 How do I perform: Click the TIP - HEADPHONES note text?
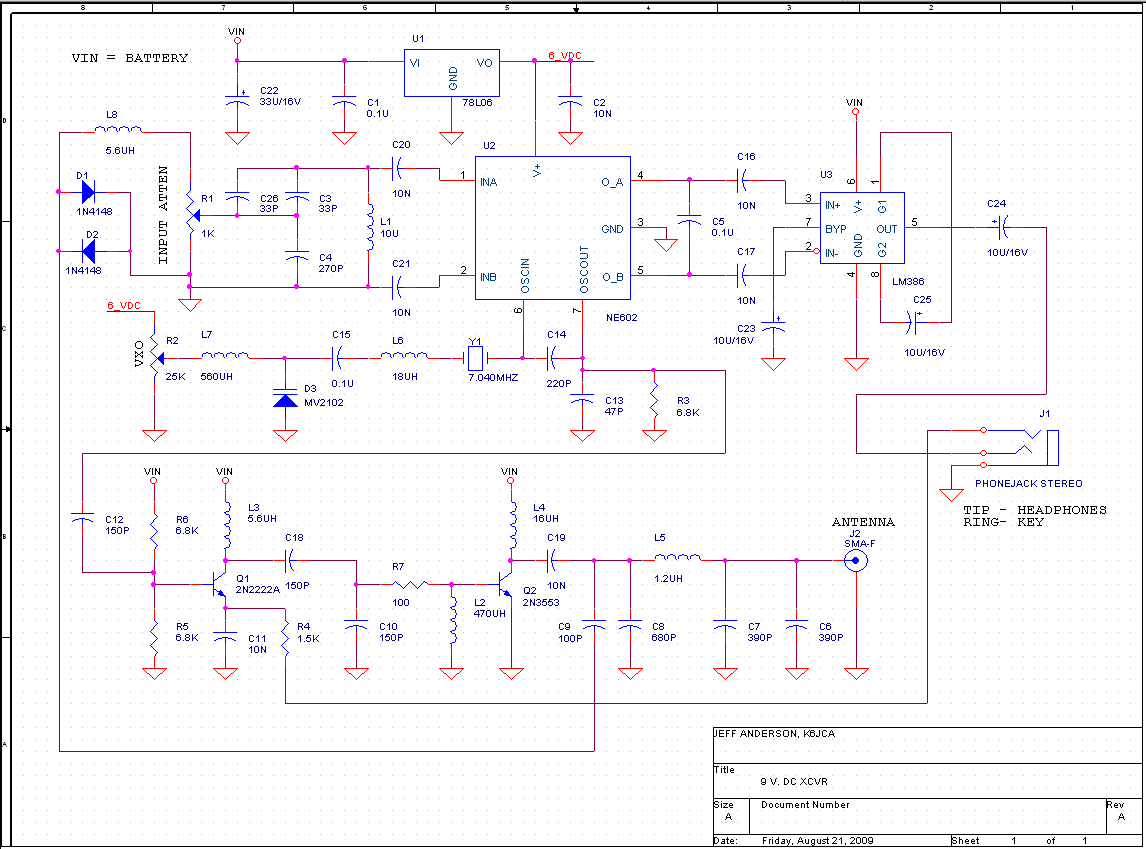(1035, 510)
